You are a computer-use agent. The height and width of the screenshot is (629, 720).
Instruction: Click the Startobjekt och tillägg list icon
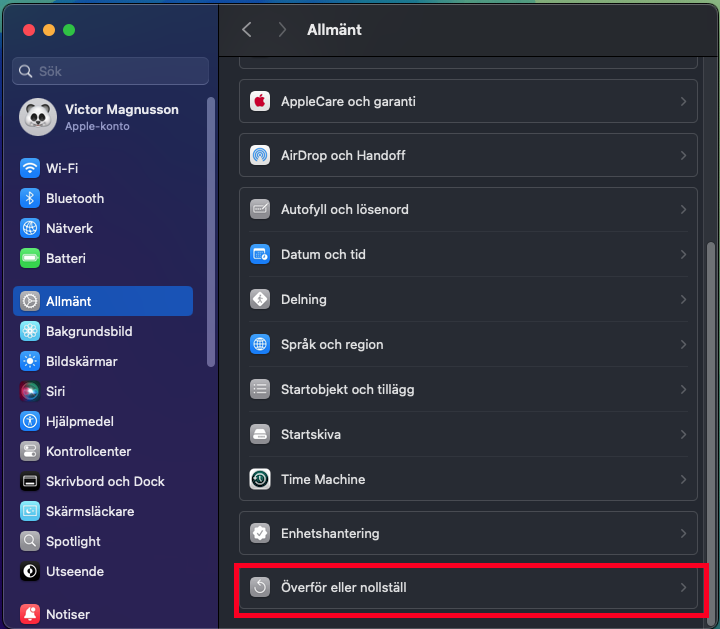point(260,389)
